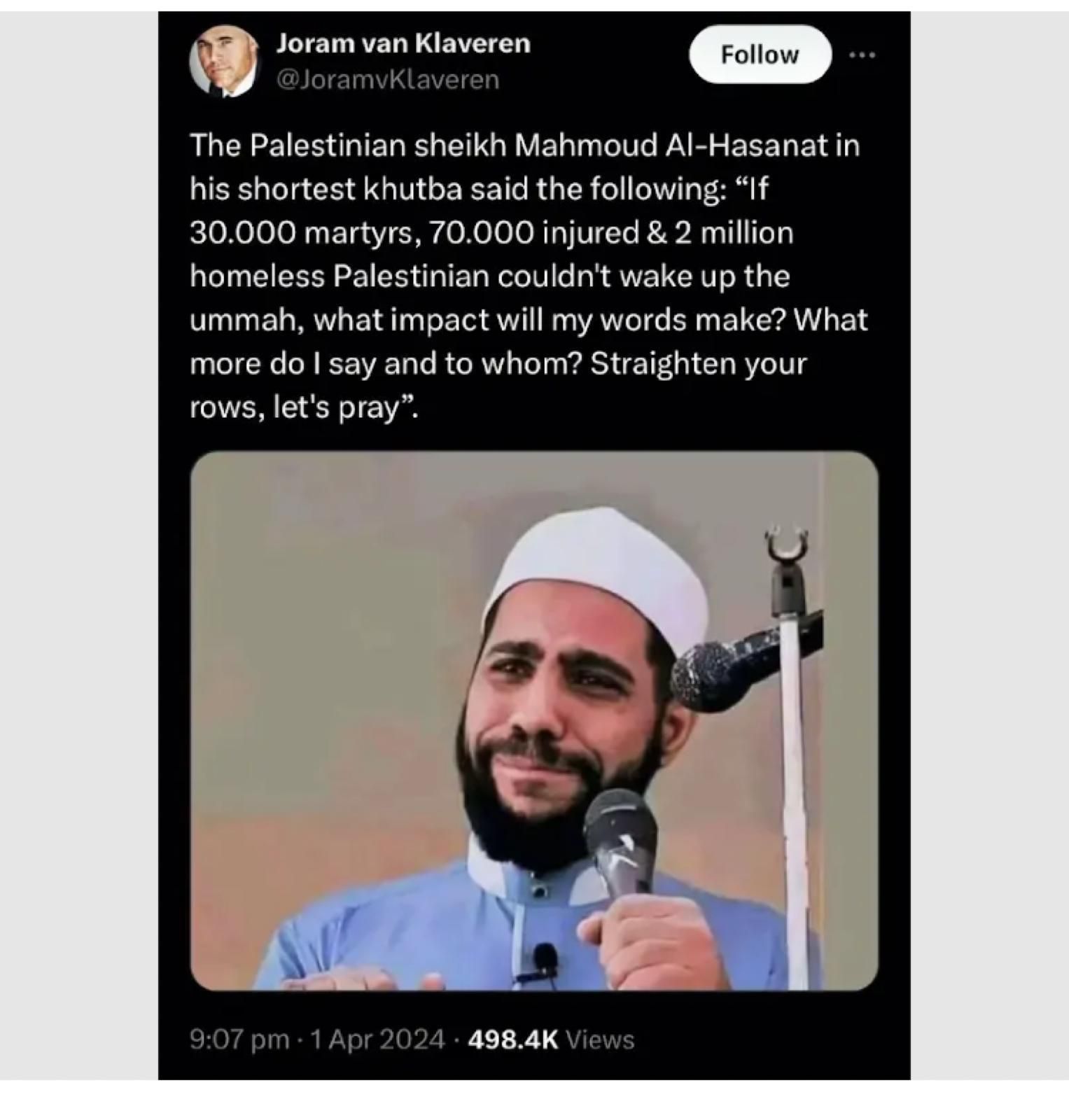Open the three-dot more options menu
The width and height of the screenshot is (1069, 1120).
862,55
